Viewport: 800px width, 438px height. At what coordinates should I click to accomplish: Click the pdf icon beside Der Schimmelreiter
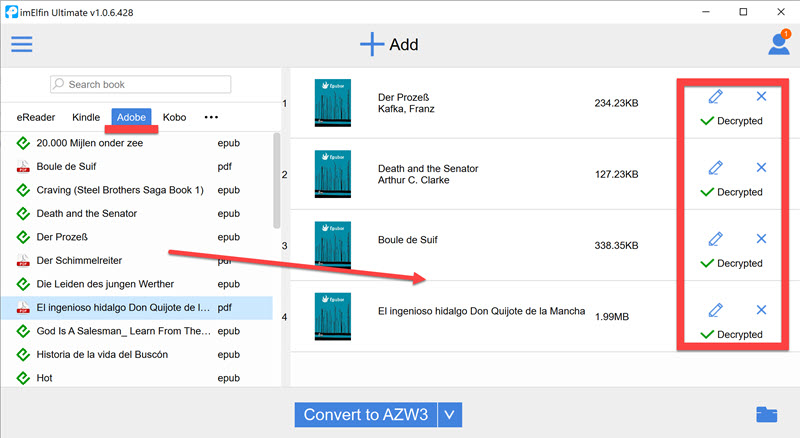point(23,260)
